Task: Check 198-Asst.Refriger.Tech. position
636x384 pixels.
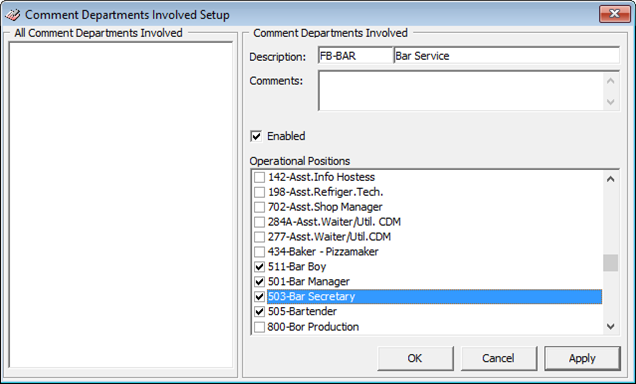Action: click(x=259, y=192)
